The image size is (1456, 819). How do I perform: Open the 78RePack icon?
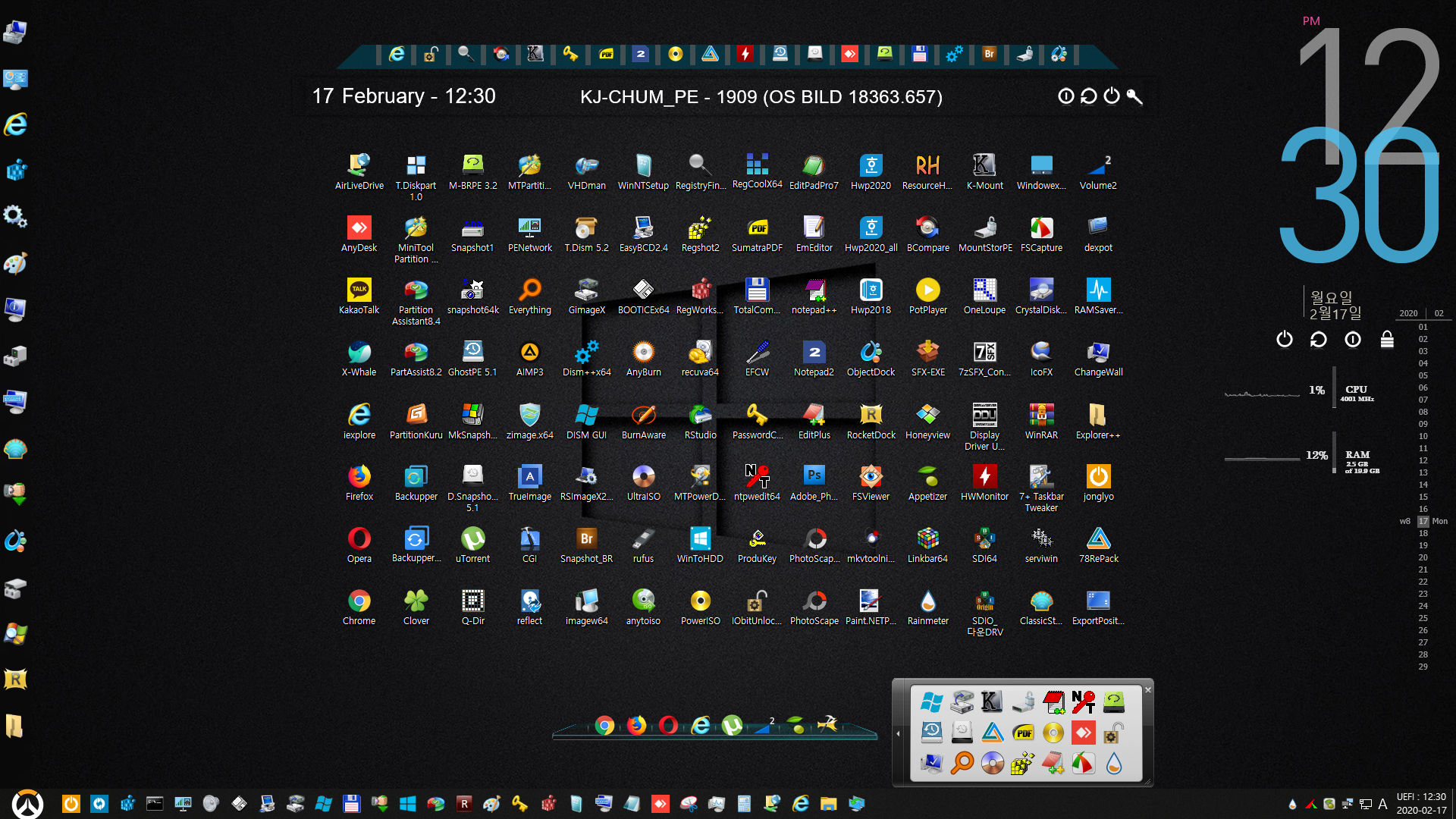point(1098,544)
